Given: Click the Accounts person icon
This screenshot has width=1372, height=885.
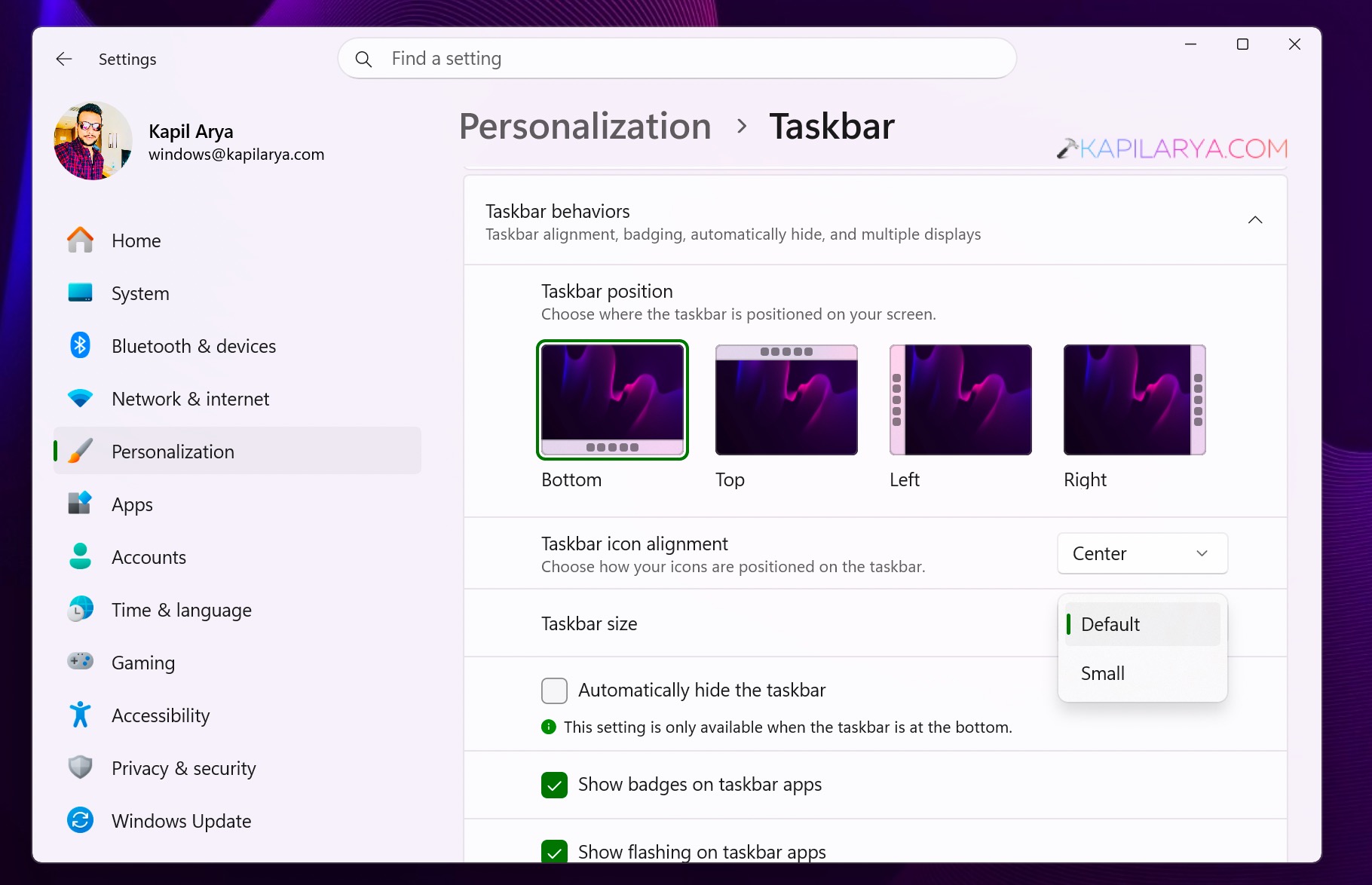Looking at the screenshot, I should (x=80, y=556).
